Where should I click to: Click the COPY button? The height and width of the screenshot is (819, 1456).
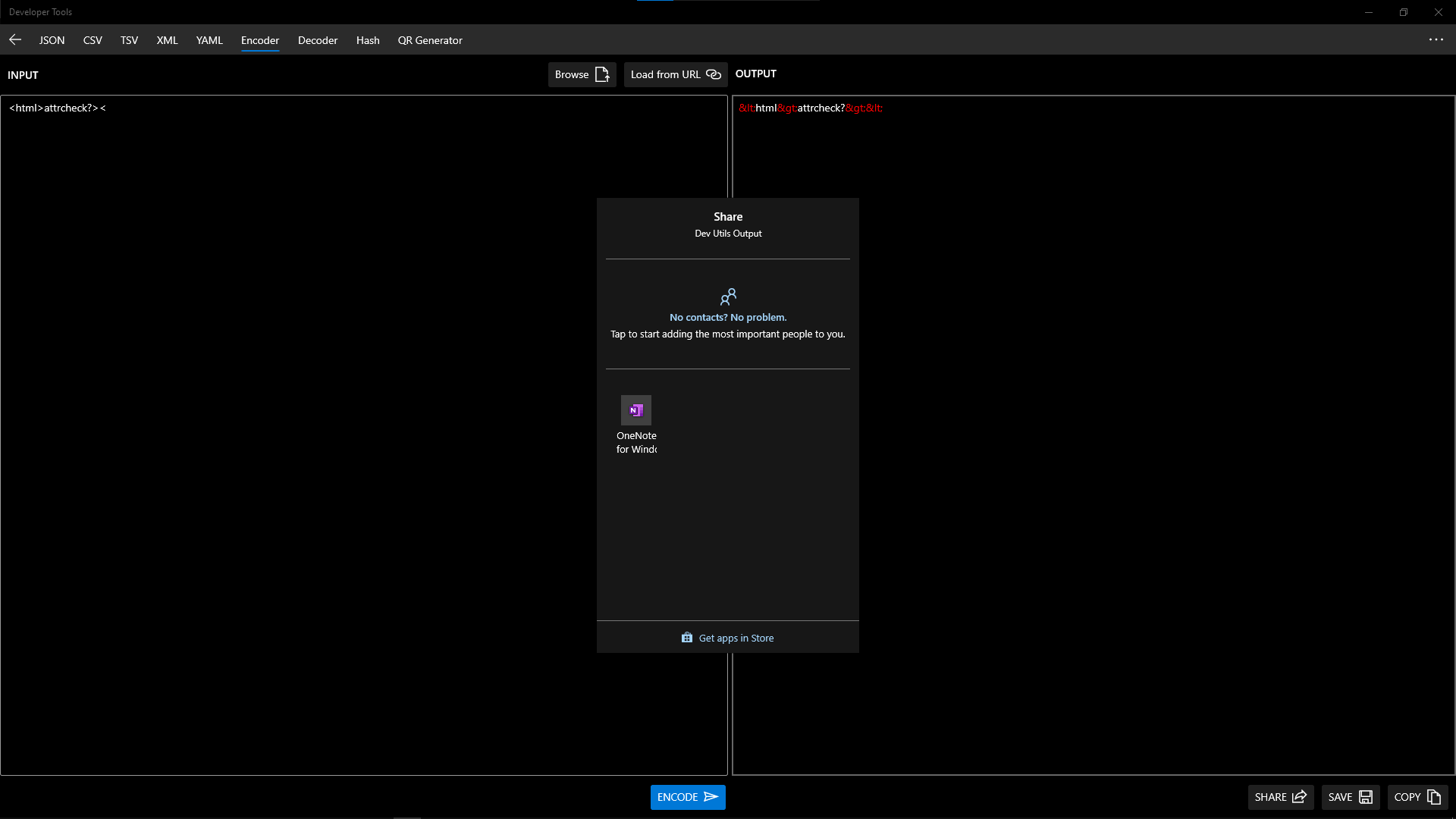tap(1417, 797)
